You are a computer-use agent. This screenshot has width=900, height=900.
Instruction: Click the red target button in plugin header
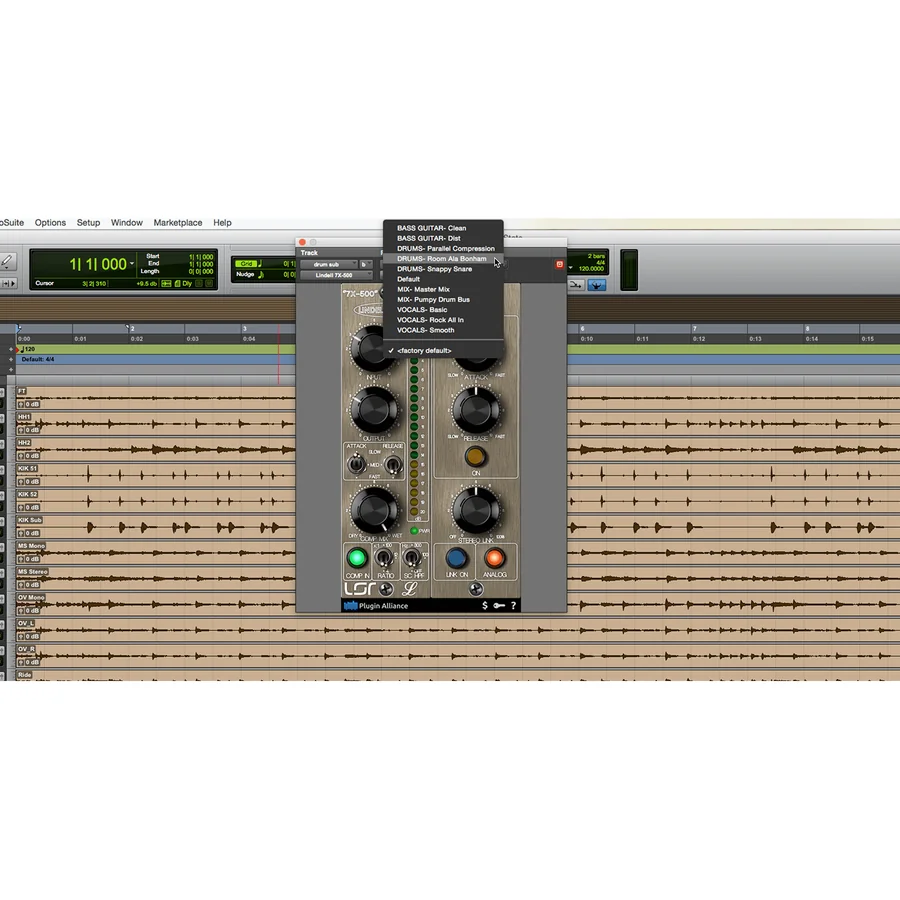(560, 264)
